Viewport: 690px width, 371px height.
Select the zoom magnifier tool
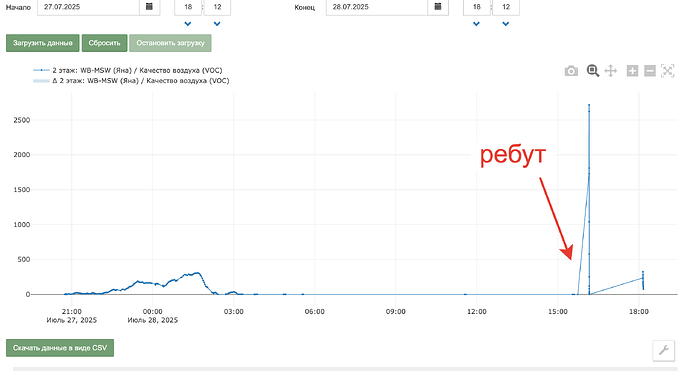pos(593,71)
